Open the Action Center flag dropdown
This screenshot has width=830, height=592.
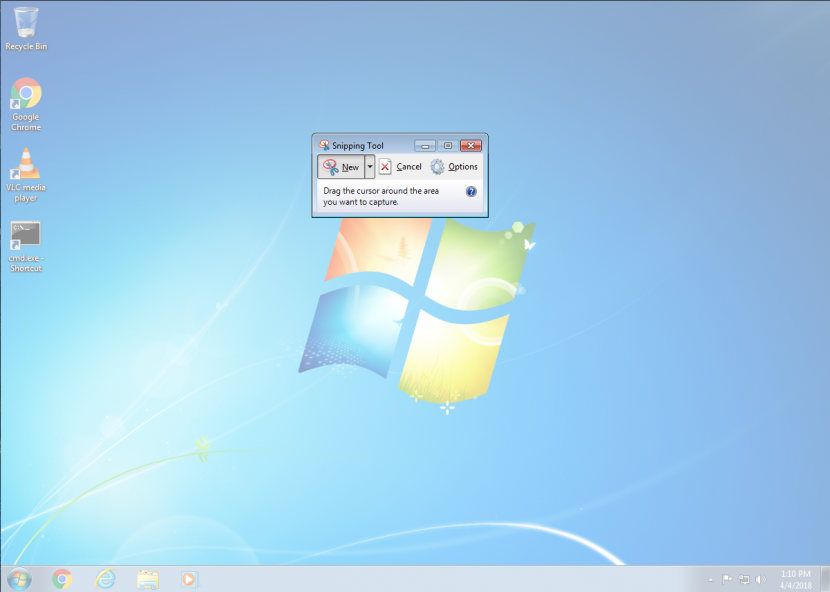(727, 578)
